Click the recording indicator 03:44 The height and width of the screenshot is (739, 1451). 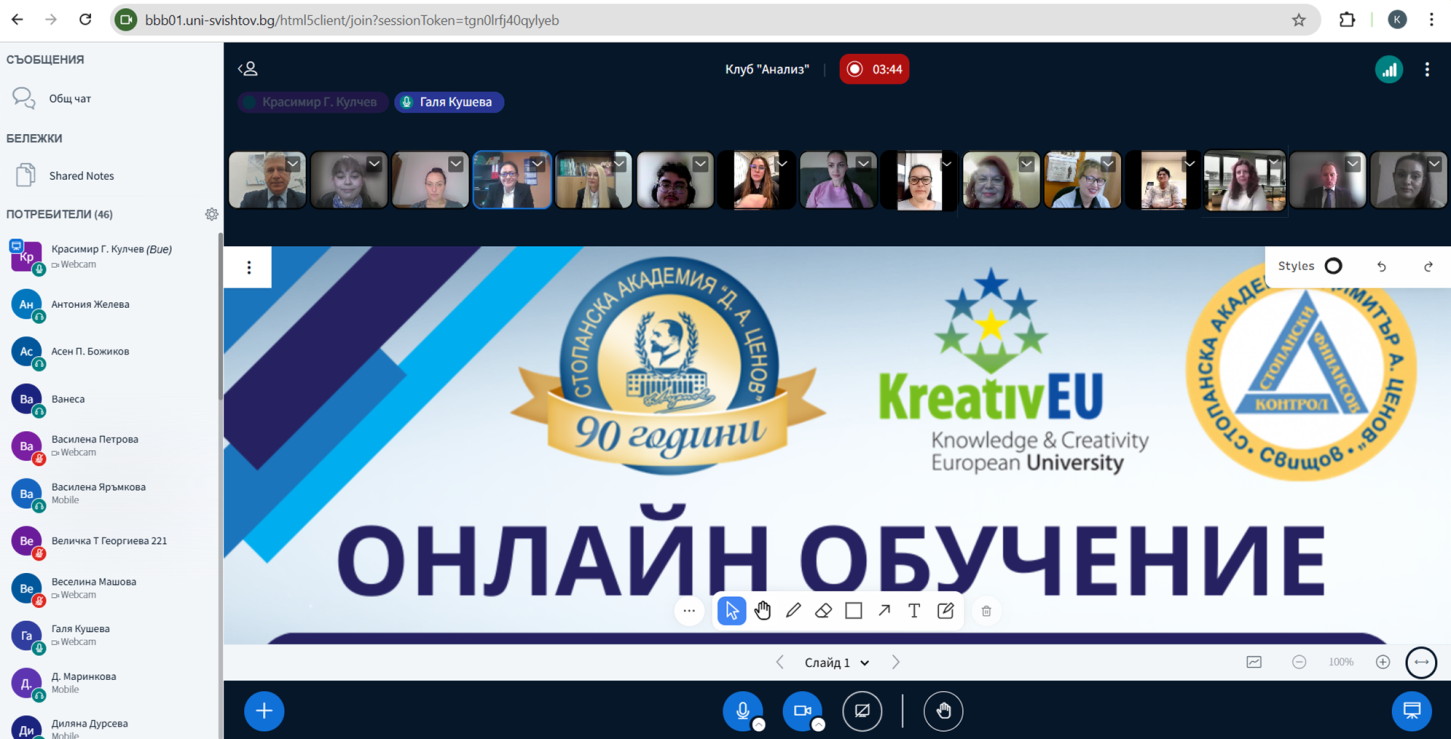click(x=874, y=69)
